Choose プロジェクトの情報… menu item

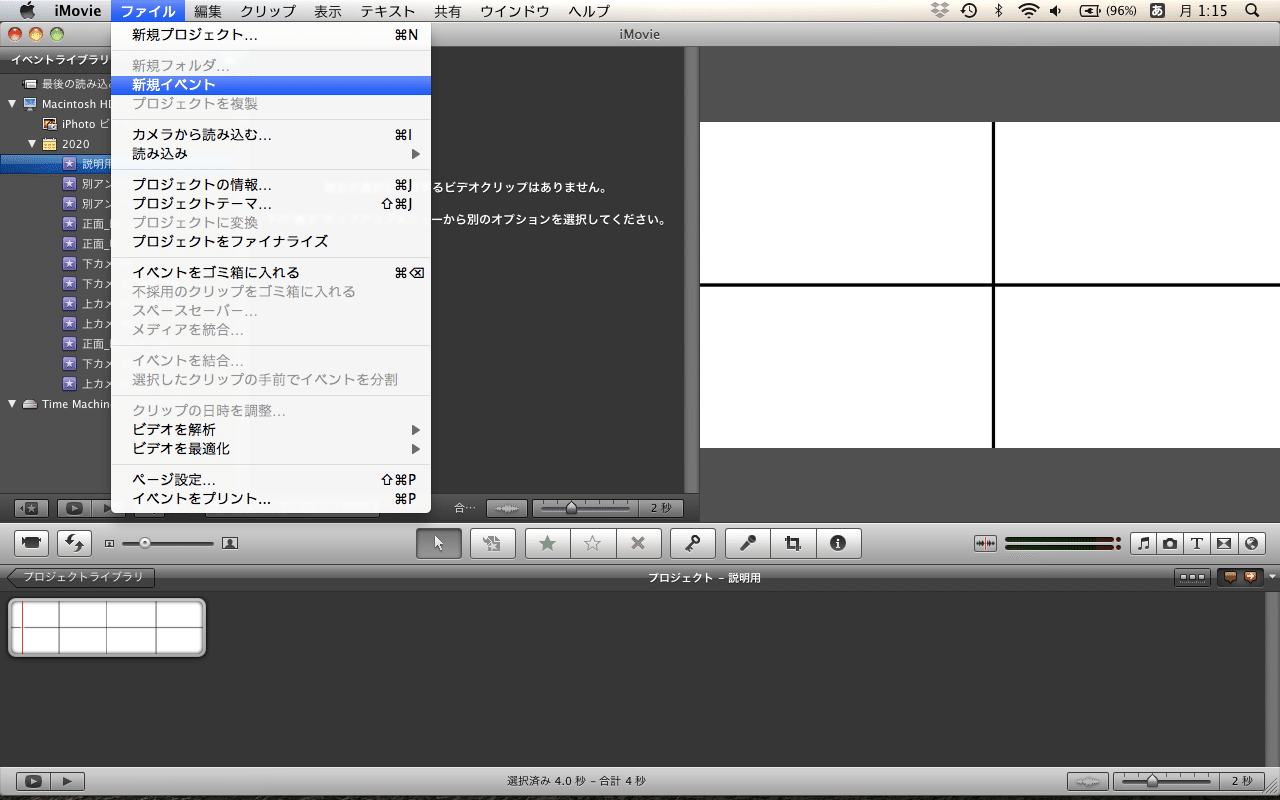271,185
